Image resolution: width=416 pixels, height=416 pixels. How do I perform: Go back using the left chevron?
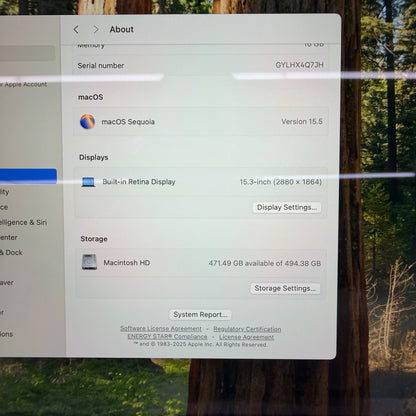76,29
